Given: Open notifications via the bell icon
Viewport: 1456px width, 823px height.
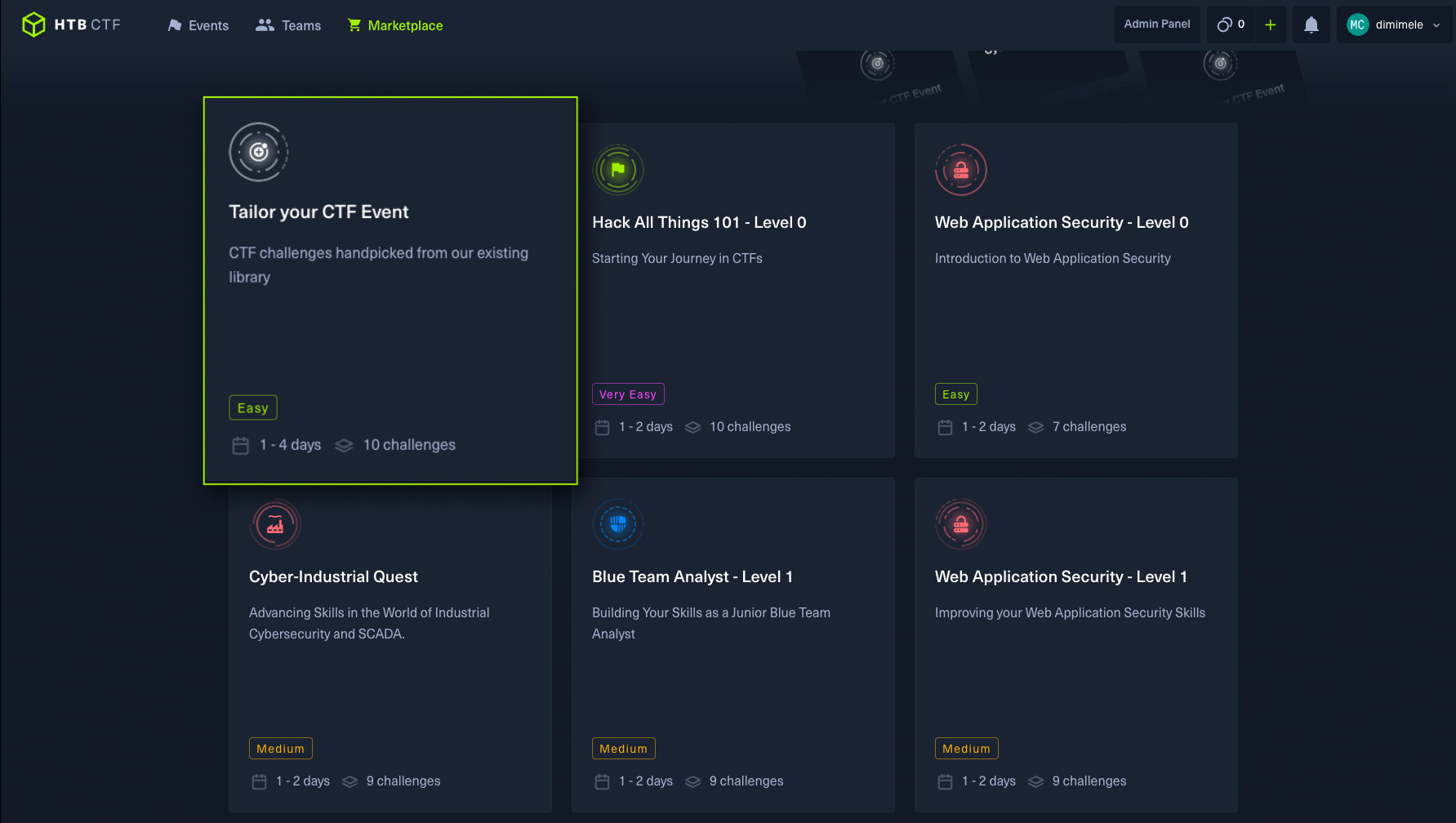Looking at the screenshot, I should (1311, 24).
